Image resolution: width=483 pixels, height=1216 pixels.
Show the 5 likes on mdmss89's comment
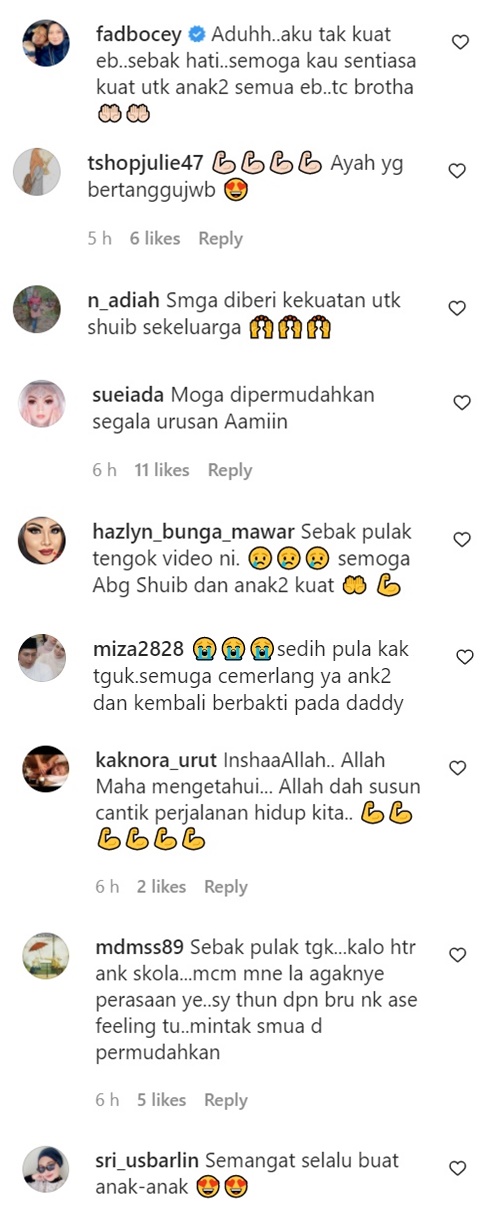point(161,1100)
